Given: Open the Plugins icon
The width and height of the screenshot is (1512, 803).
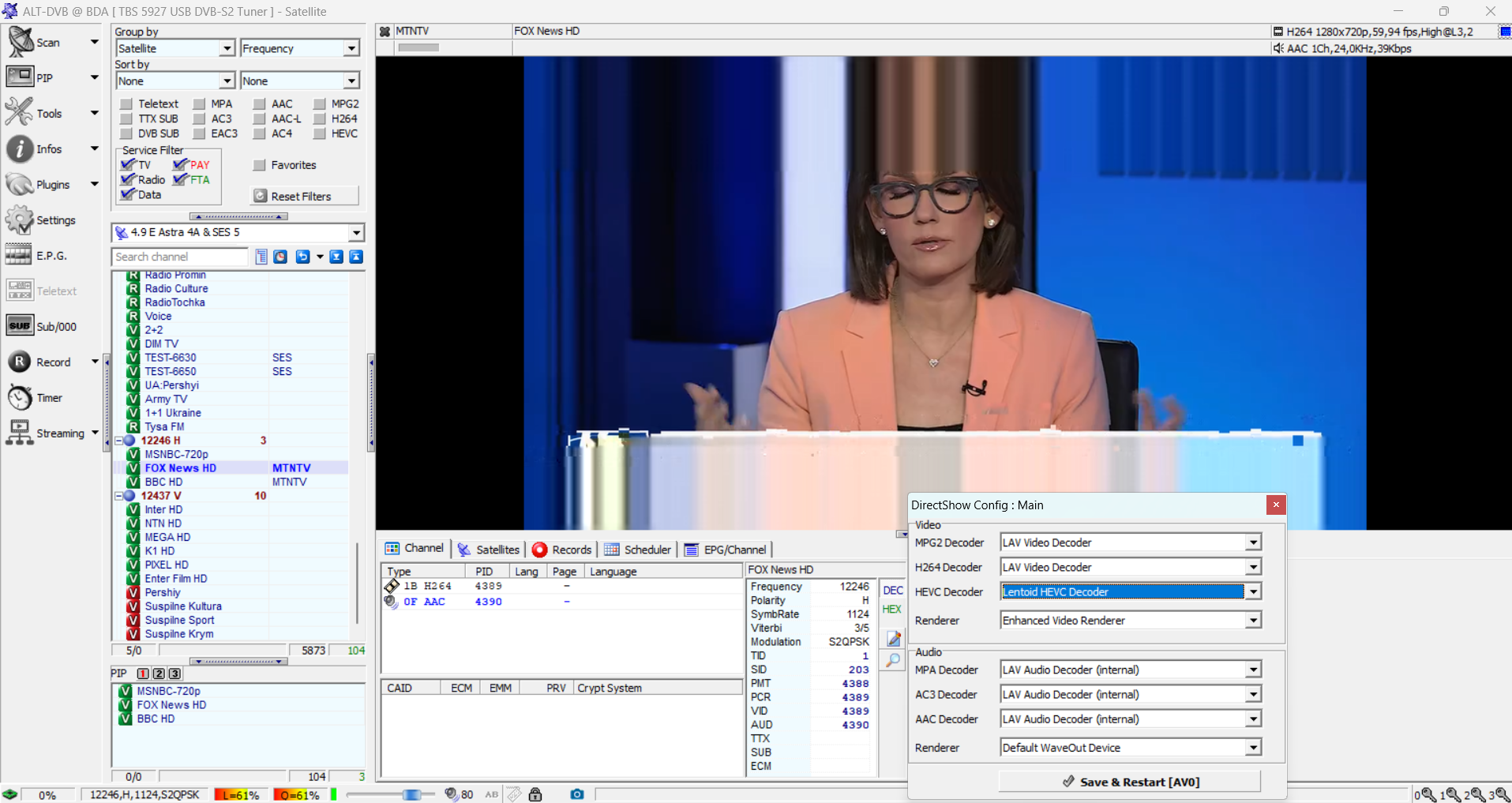Looking at the screenshot, I should coord(20,184).
